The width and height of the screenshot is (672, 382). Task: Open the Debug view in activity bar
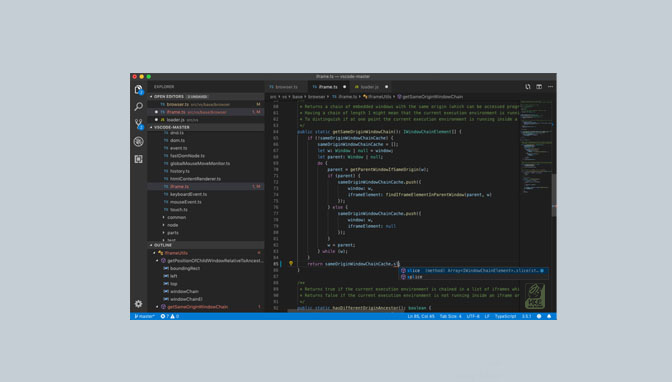click(138, 141)
